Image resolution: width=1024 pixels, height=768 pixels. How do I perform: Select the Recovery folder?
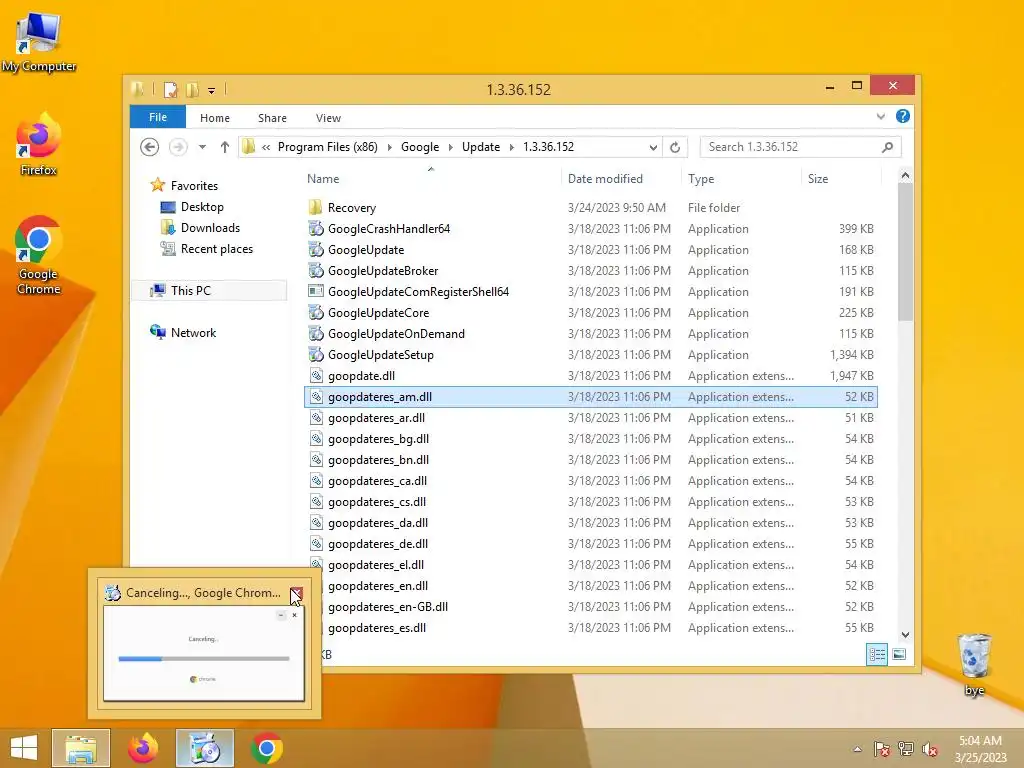point(591,208)
